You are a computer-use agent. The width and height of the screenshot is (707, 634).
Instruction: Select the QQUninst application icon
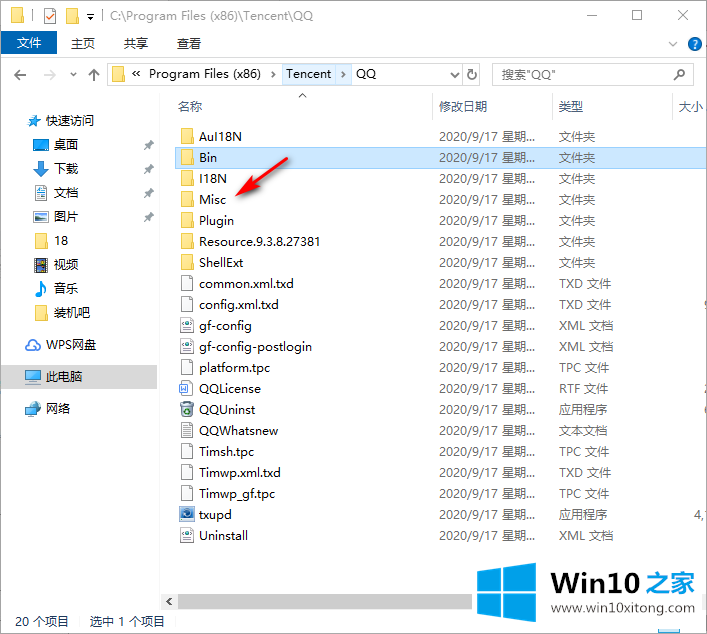click(187, 409)
